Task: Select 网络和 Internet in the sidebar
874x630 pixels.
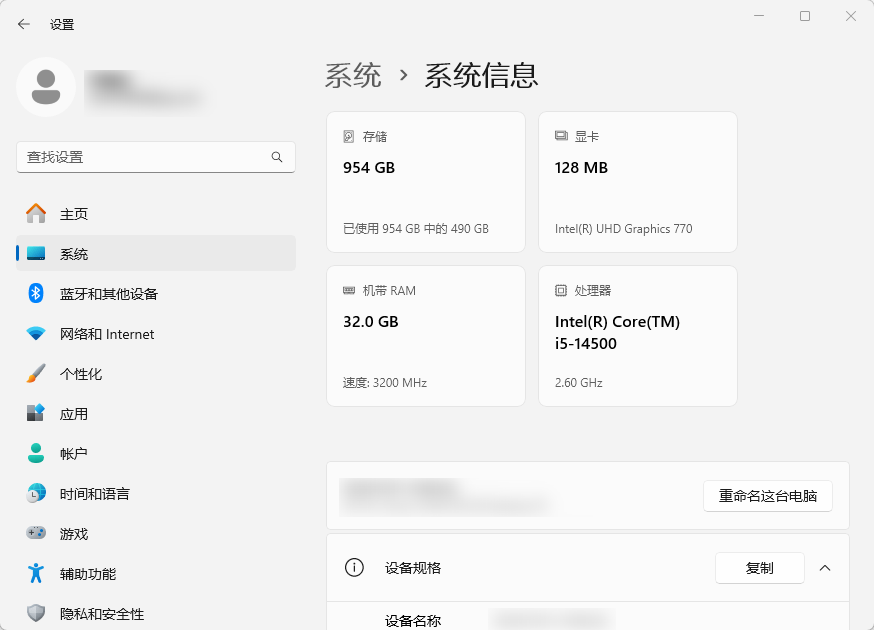Action: pos(104,333)
